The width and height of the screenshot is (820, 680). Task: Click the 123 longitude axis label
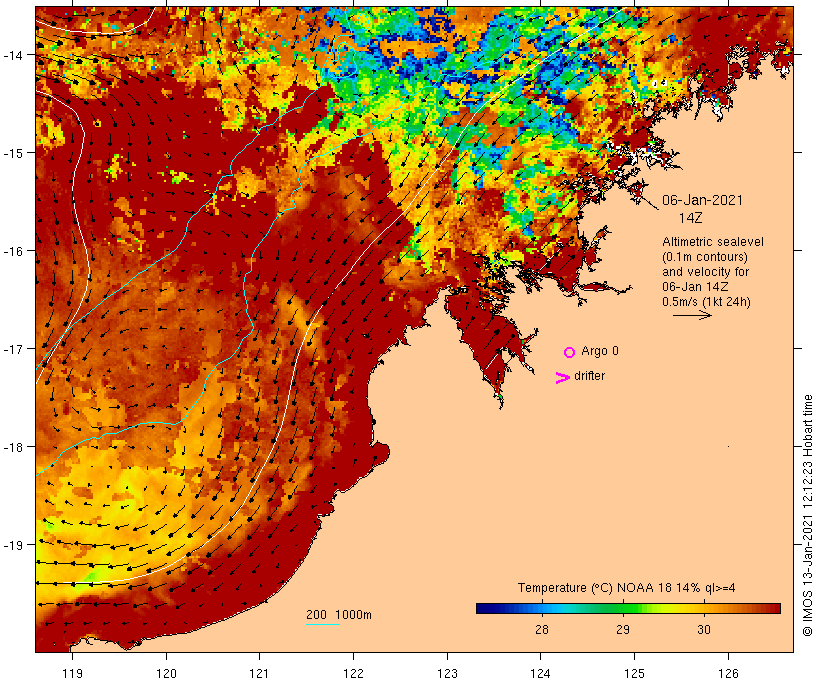click(x=447, y=673)
